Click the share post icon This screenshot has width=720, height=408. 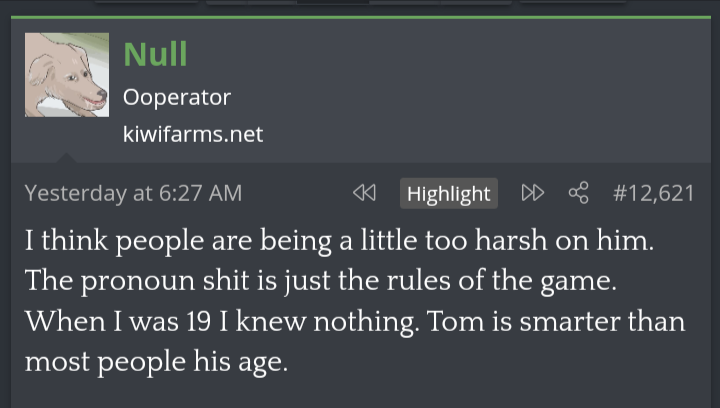tap(578, 192)
